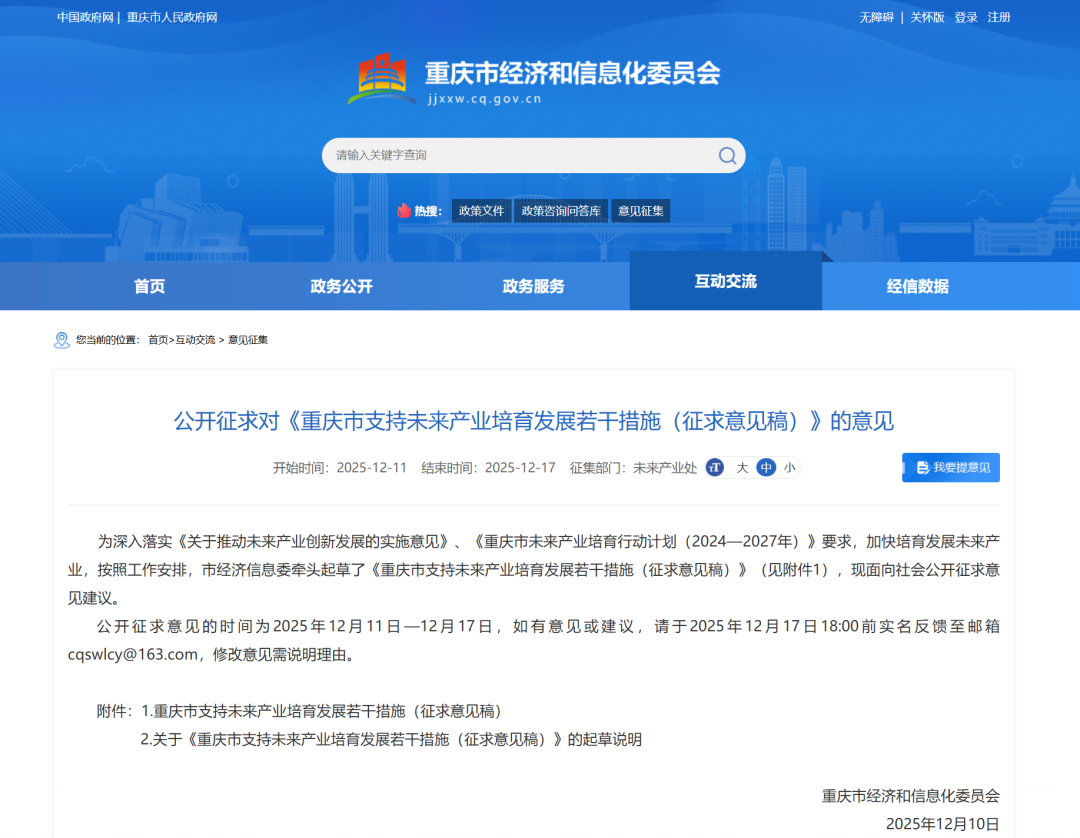Click the 登录 login link

click(x=965, y=17)
